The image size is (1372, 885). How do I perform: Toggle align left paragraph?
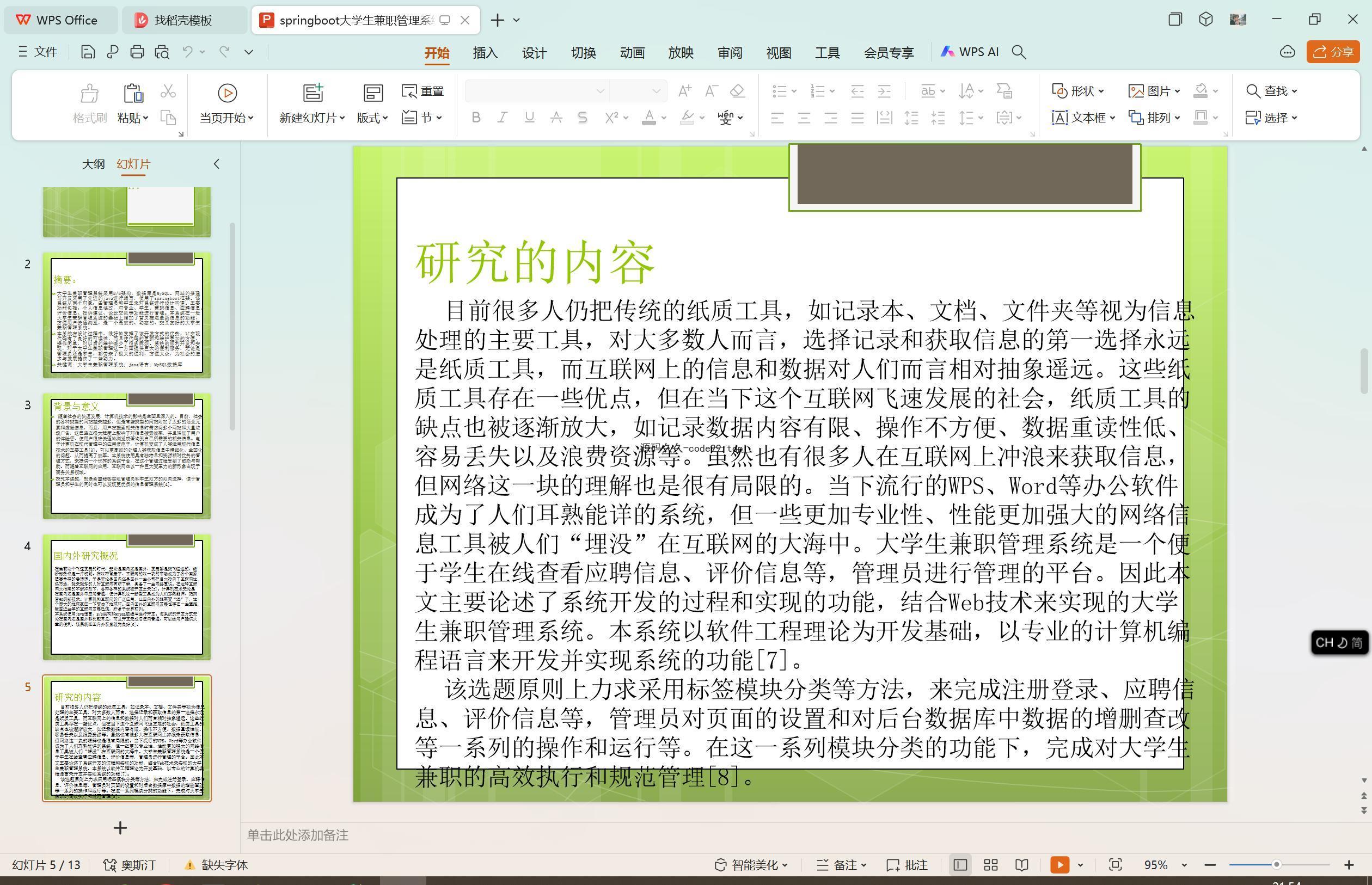(777, 119)
